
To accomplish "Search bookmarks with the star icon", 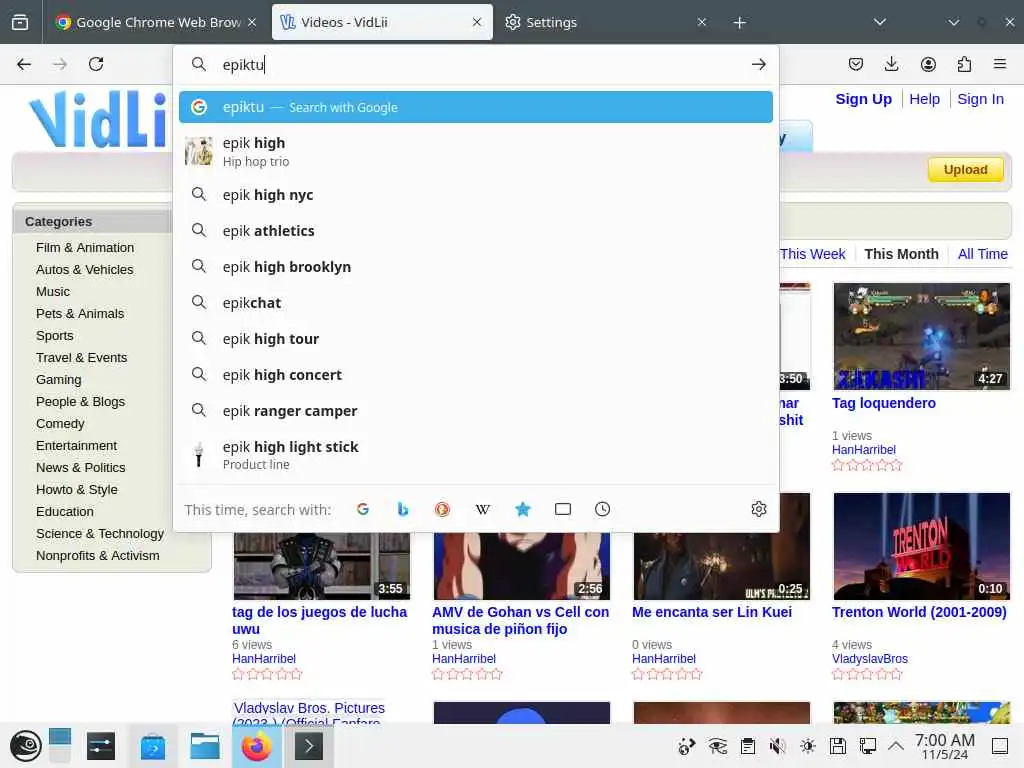I will tap(522, 509).
